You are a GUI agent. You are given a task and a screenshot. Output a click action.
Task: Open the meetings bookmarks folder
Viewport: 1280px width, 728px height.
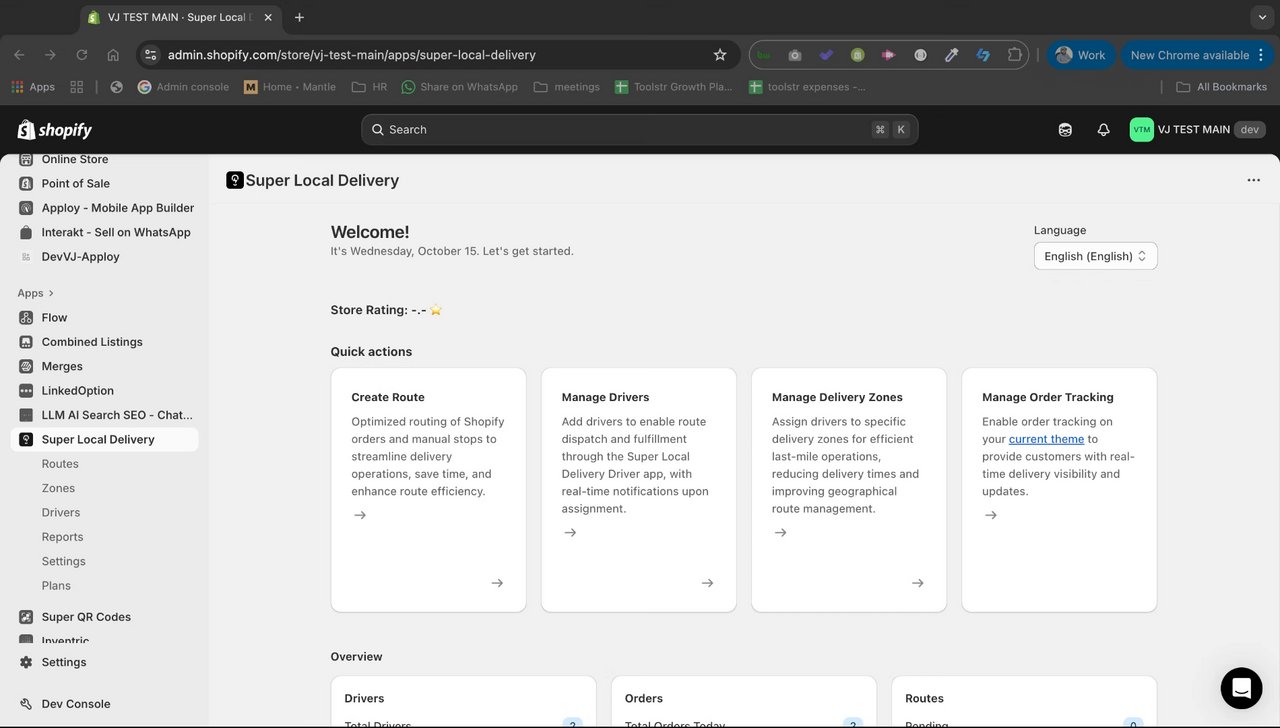click(567, 87)
